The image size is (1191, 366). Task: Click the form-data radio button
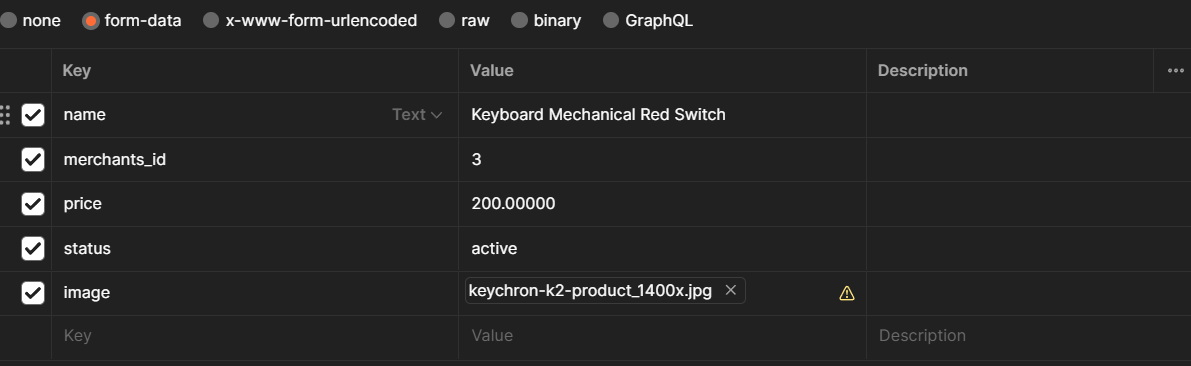pos(90,21)
